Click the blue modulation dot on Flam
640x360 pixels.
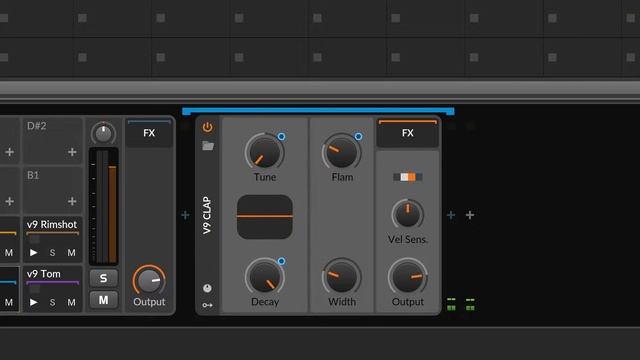tap(358, 136)
